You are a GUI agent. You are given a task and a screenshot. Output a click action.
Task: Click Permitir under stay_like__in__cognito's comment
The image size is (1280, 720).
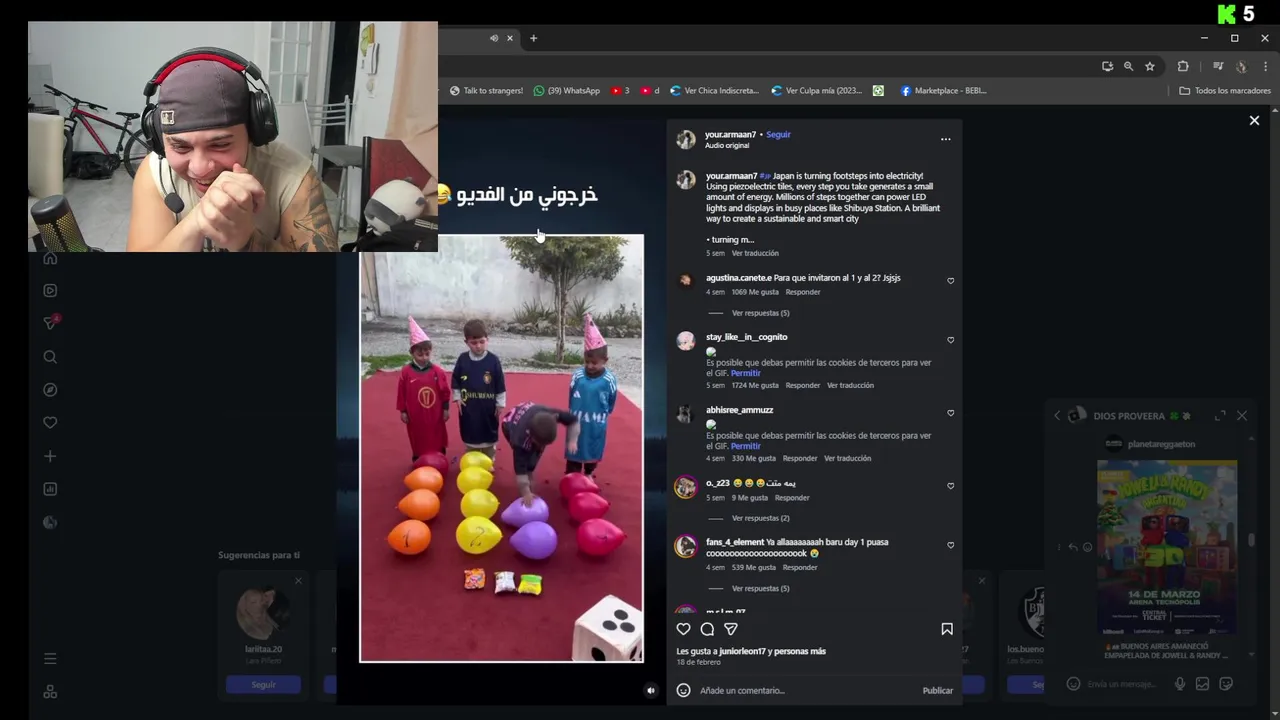[x=745, y=373]
